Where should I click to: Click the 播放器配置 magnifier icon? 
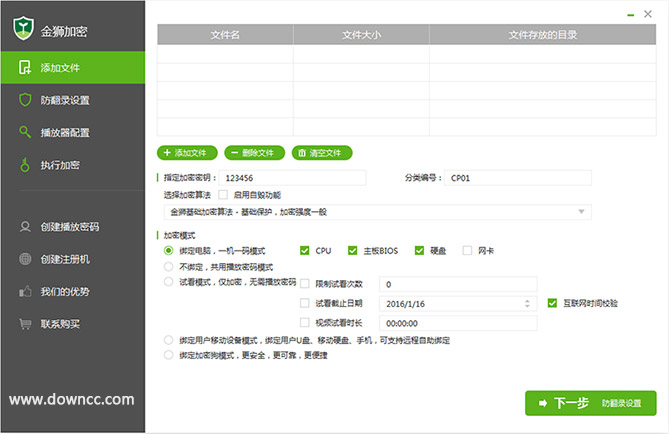pos(25,132)
